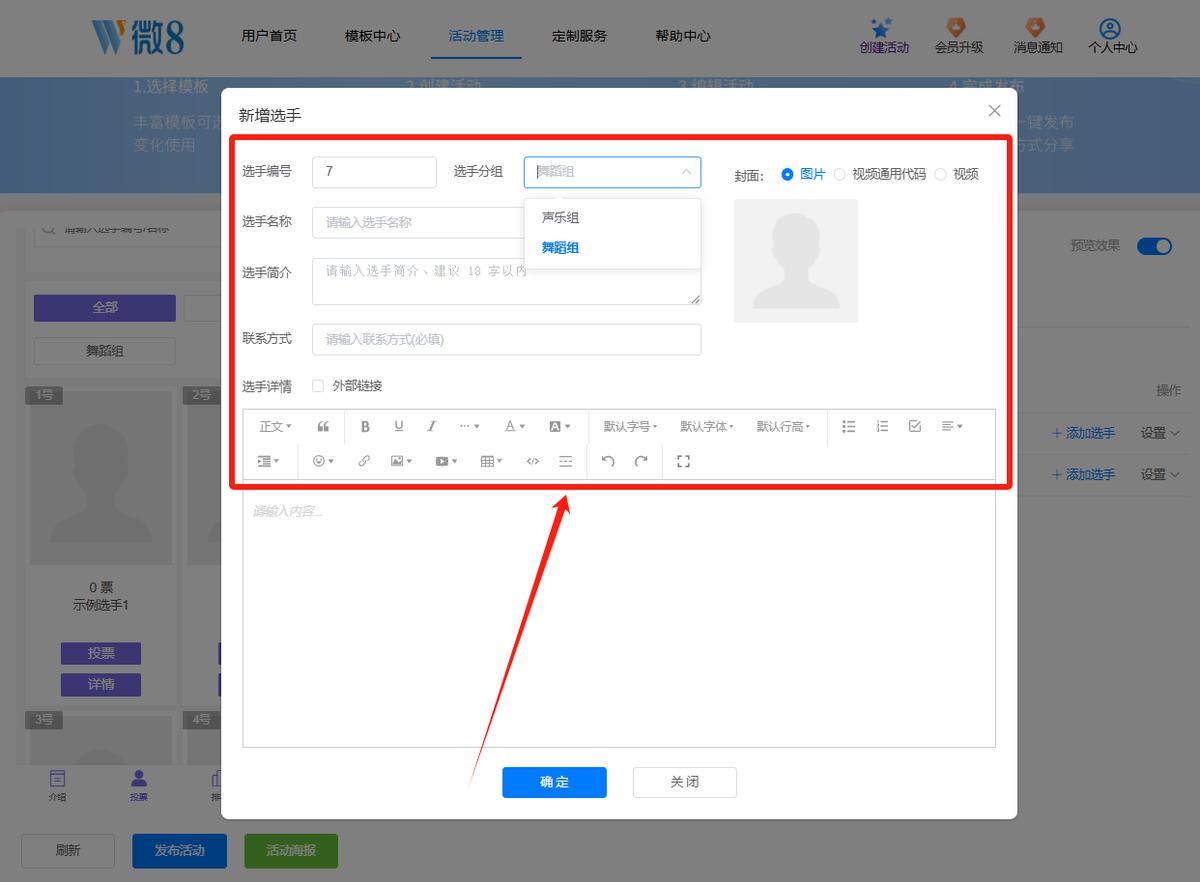Click the 活动海报 button

tap(291, 851)
